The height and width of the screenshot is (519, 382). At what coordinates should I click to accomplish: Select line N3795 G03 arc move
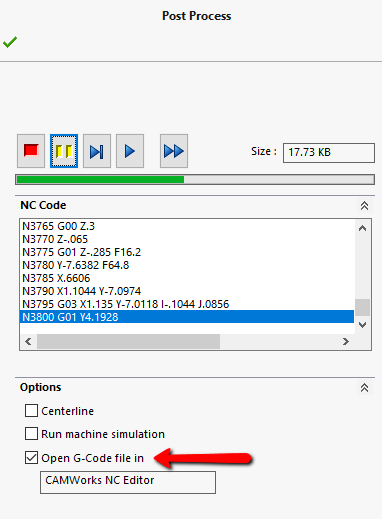[187, 304]
